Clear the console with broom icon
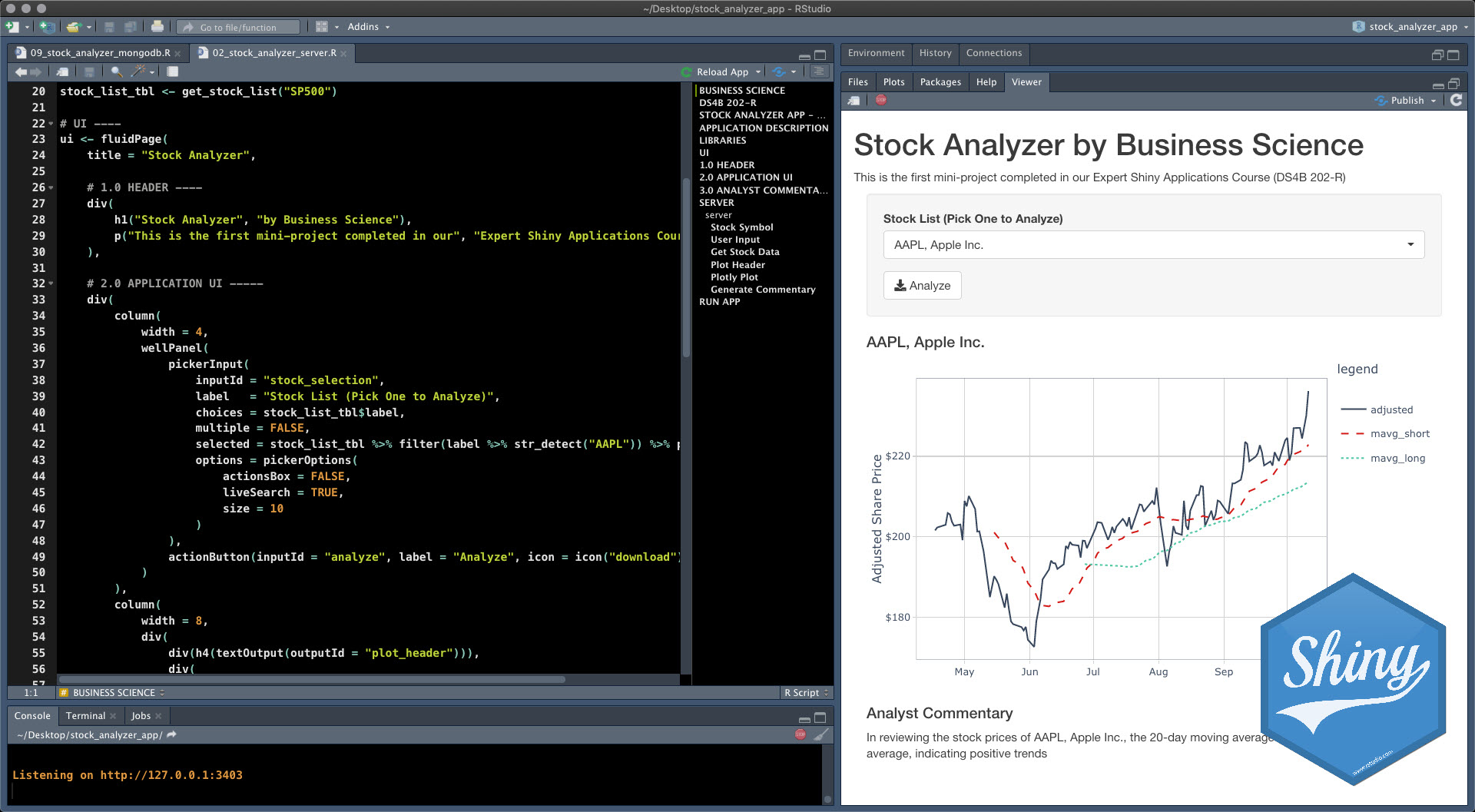 tap(821, 734)
